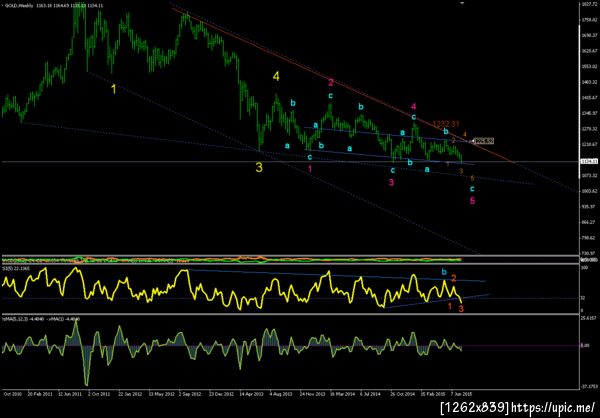The height and width of the screenshot is (418, 600).
Task: Click the 13 May 2012 date on time axis
Action: pyautogui.click(x=160, y=394)
